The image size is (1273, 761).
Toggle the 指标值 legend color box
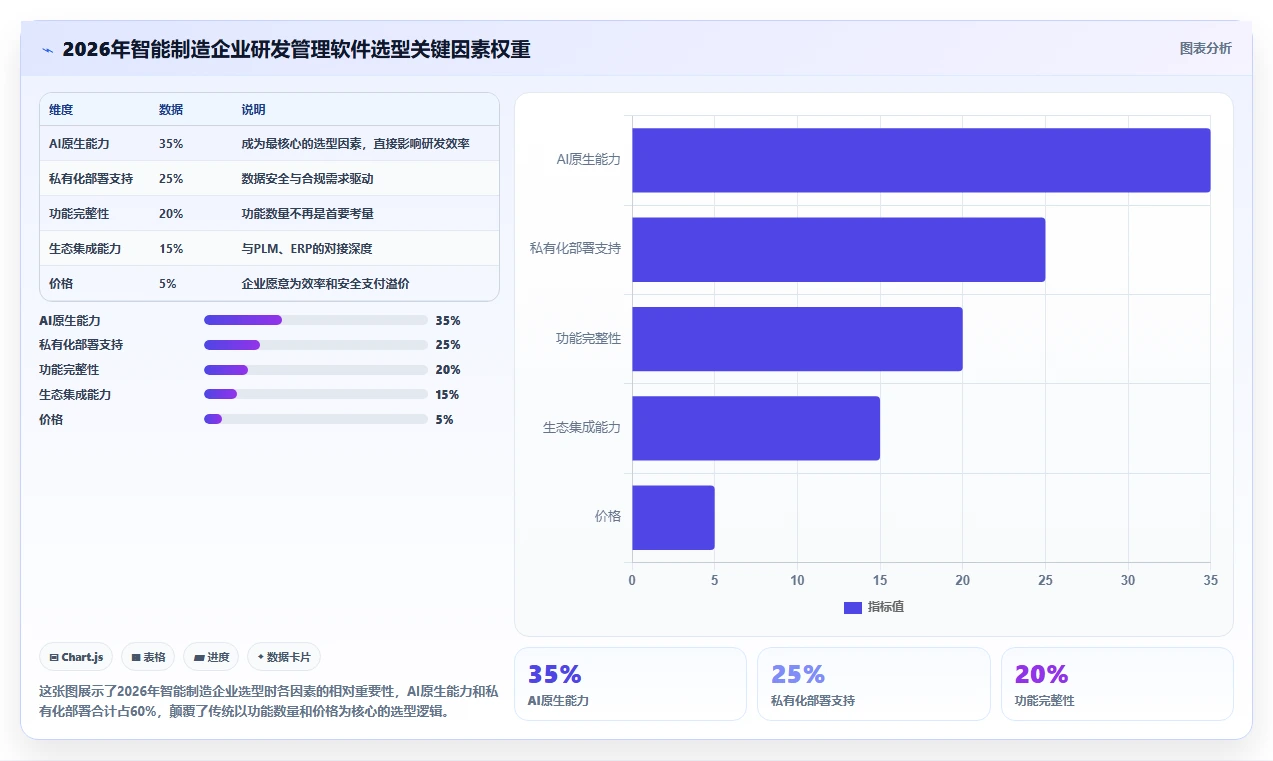click(853, 607)
